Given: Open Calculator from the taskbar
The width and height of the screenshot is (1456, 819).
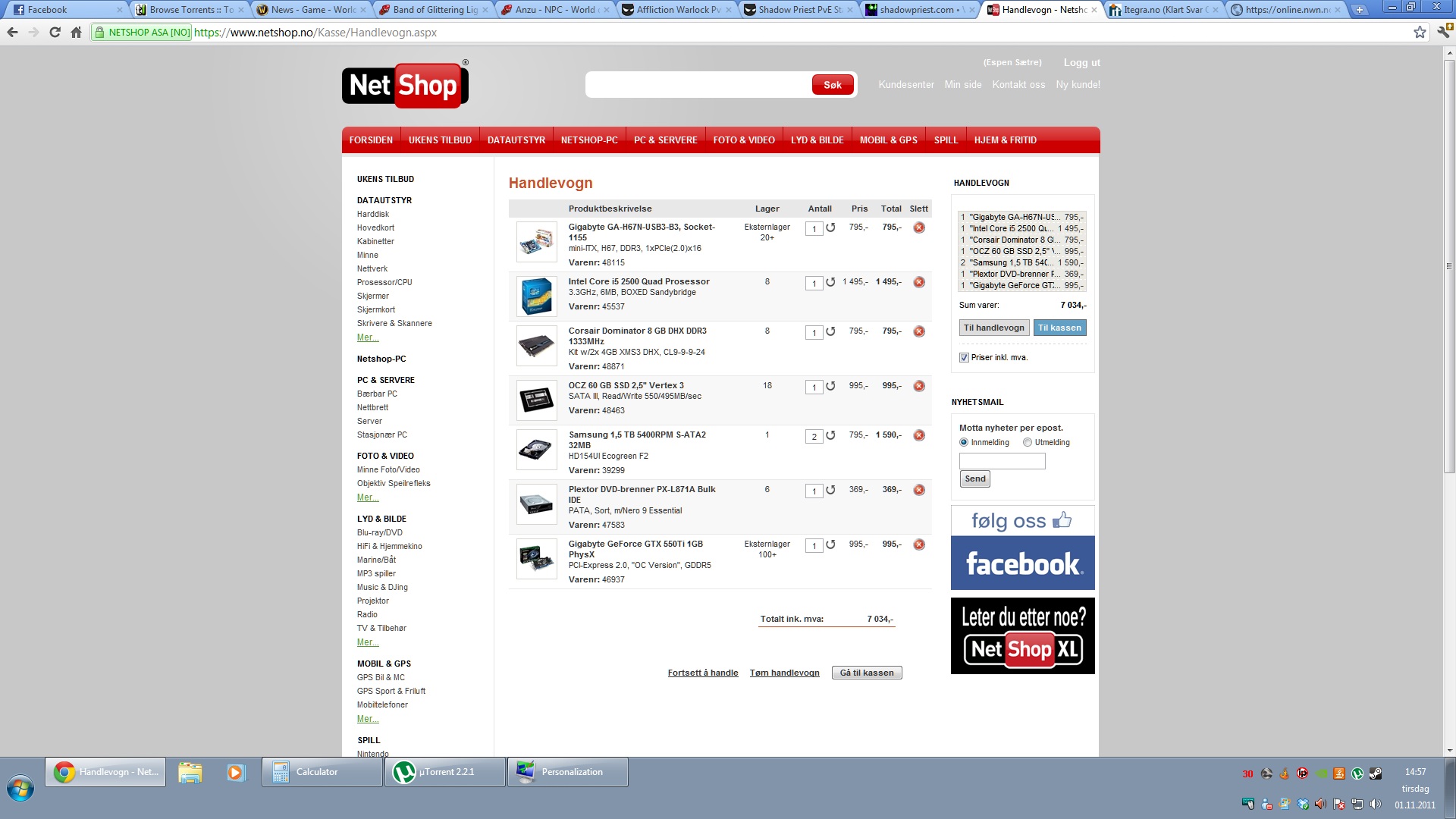Looking at the screenshot, I should point(322,772).
